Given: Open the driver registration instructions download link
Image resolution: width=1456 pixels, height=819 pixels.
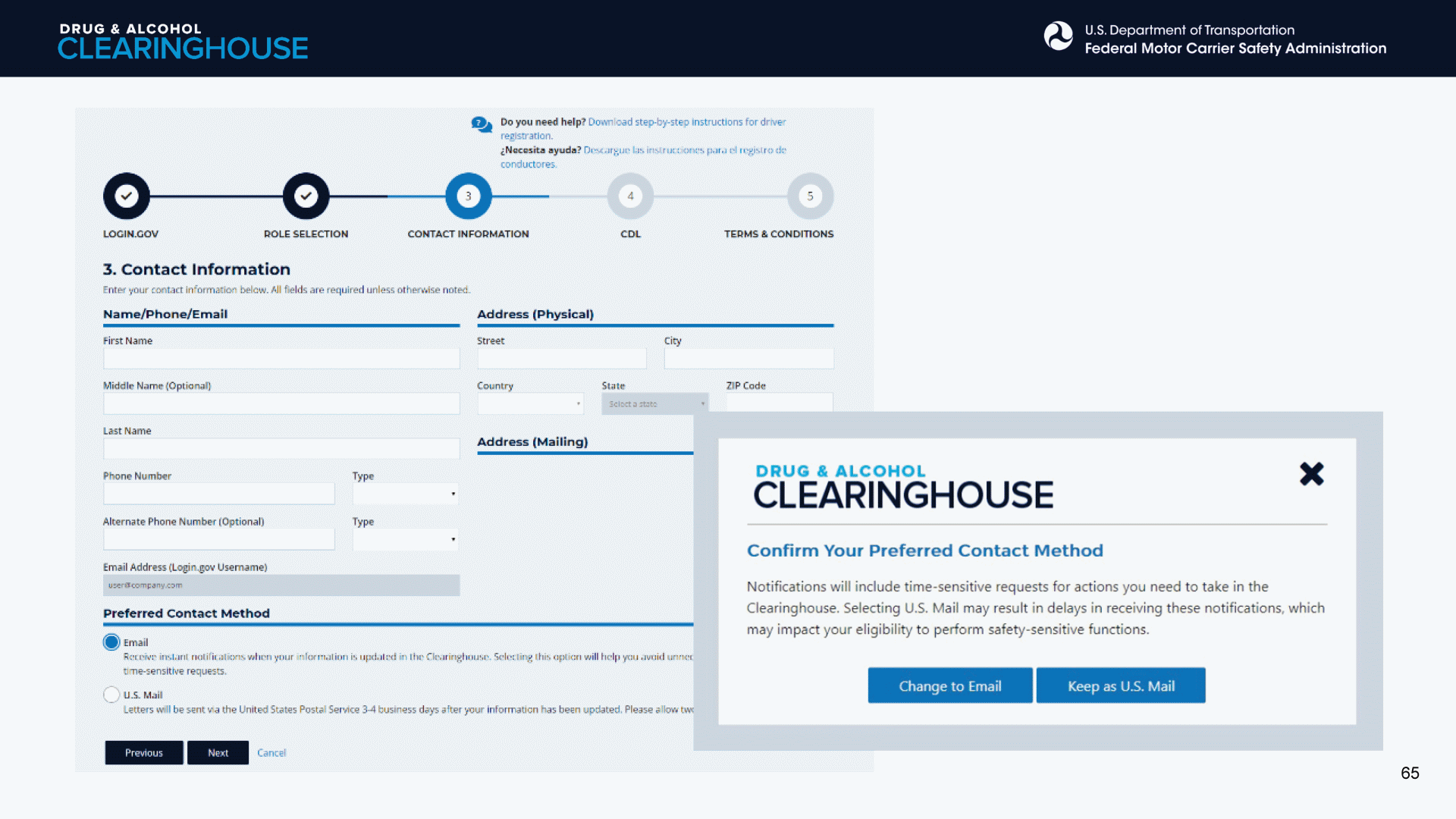Looking at the screenshot, I should (x=686, y=122).
